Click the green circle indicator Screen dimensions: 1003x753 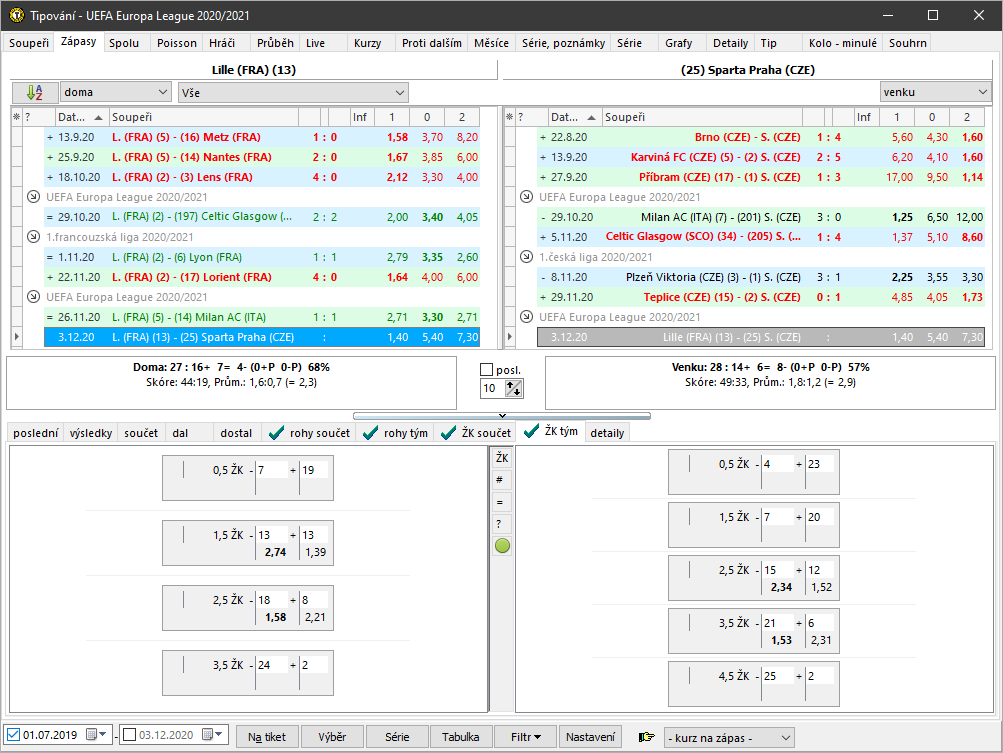point(502,546)
